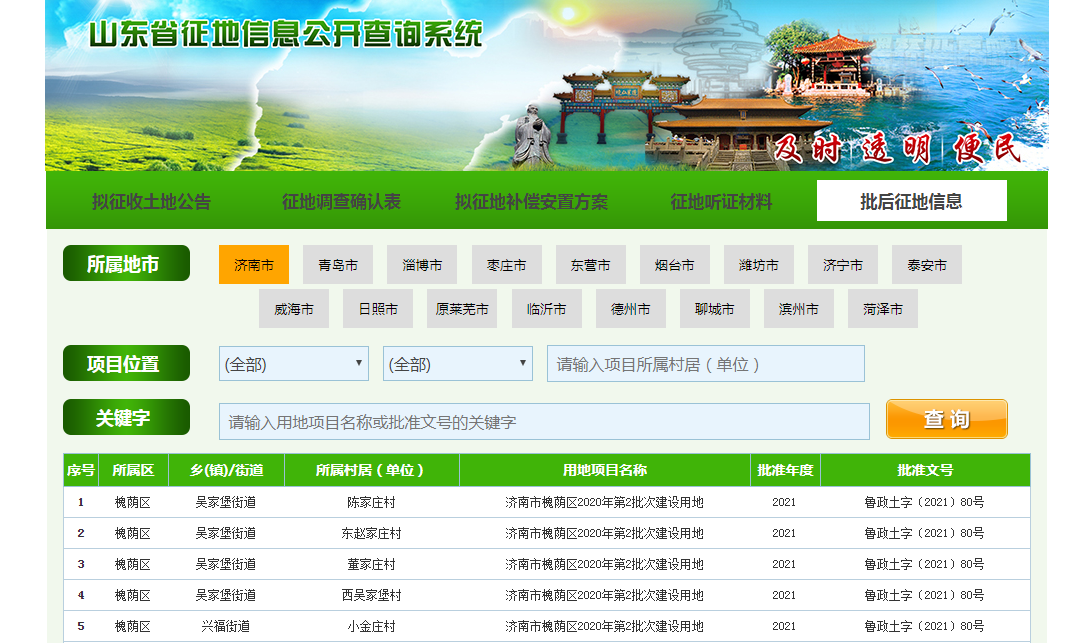Pick 泰安市 in the city filter
1069x643 pixels.
coord(927,265)
